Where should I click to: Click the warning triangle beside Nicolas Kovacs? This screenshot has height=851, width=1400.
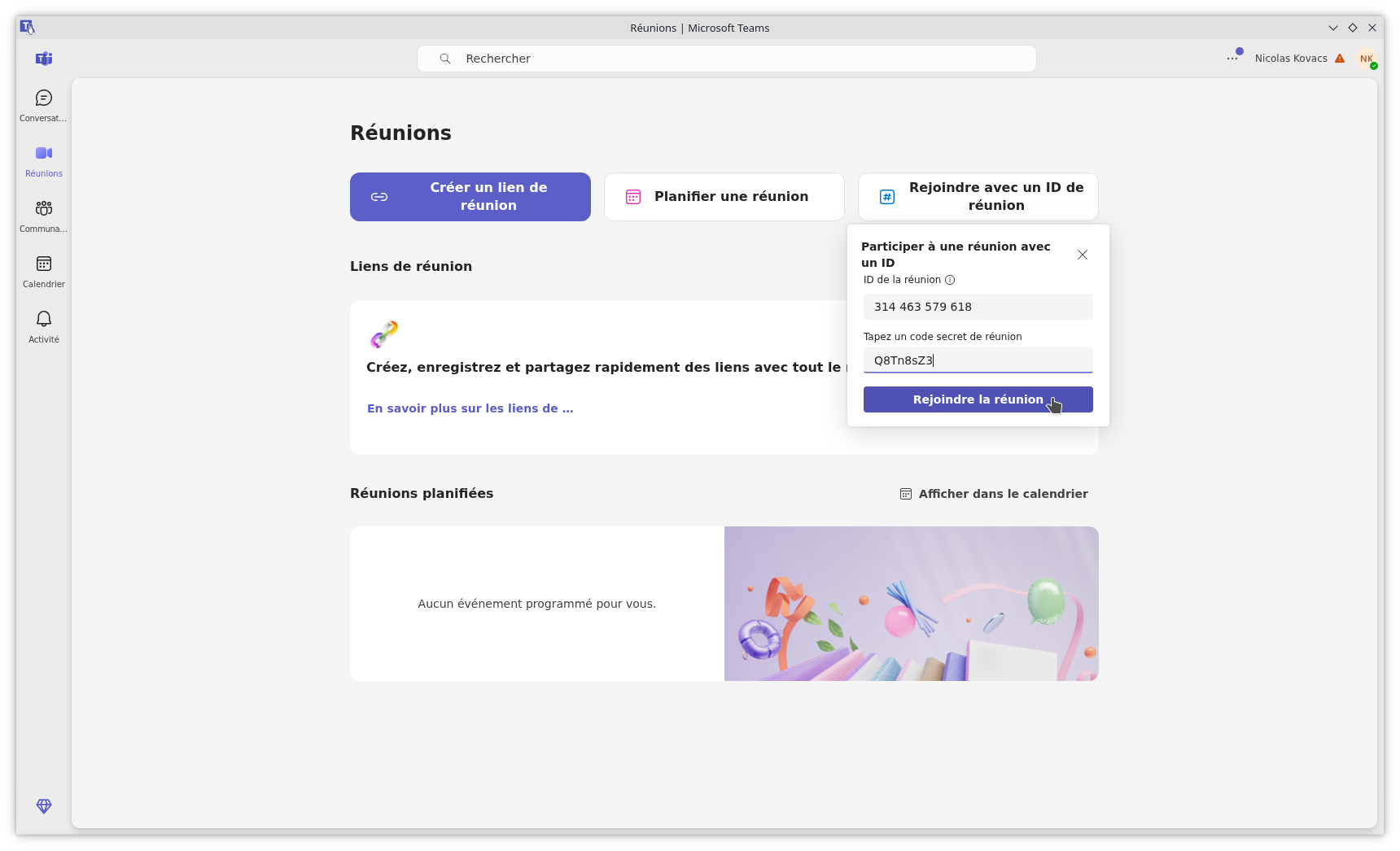coord(1341,58)
